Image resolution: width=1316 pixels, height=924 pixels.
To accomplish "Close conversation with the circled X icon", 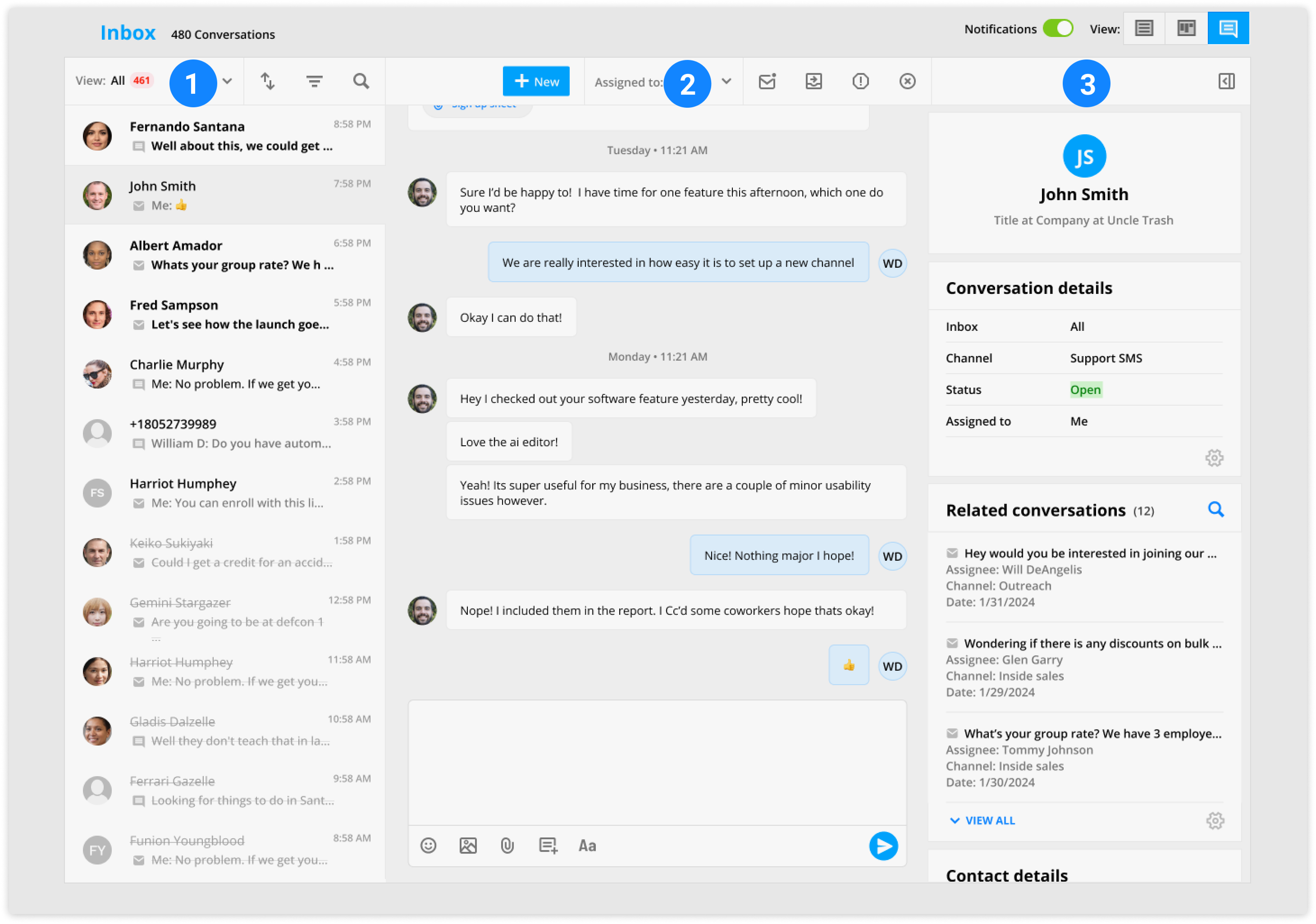I will [x=907, y=81].
